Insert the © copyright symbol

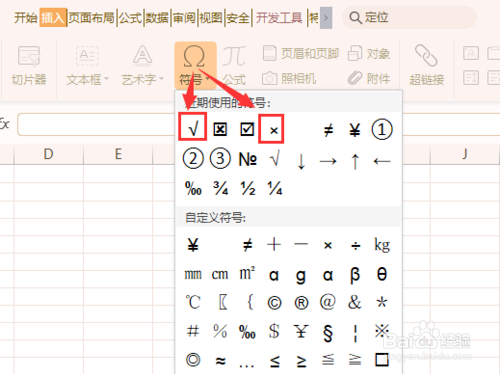pyautogui.click(x=274, y=303)
